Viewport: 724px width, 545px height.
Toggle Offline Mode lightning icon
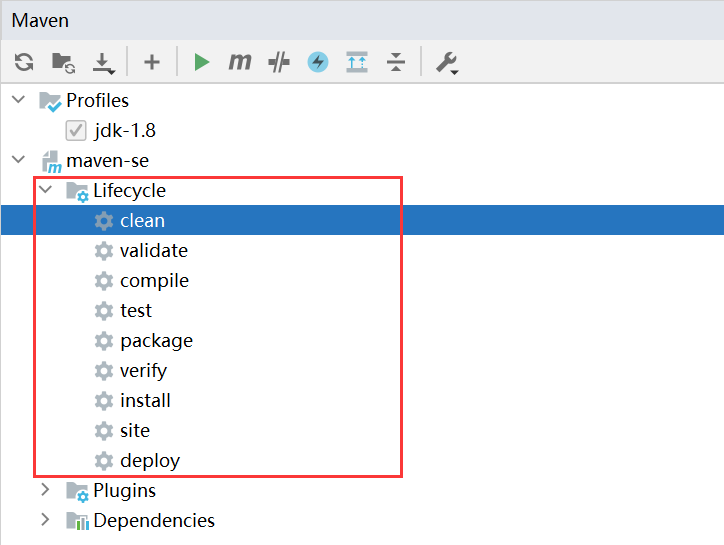[x=318, y=62]
